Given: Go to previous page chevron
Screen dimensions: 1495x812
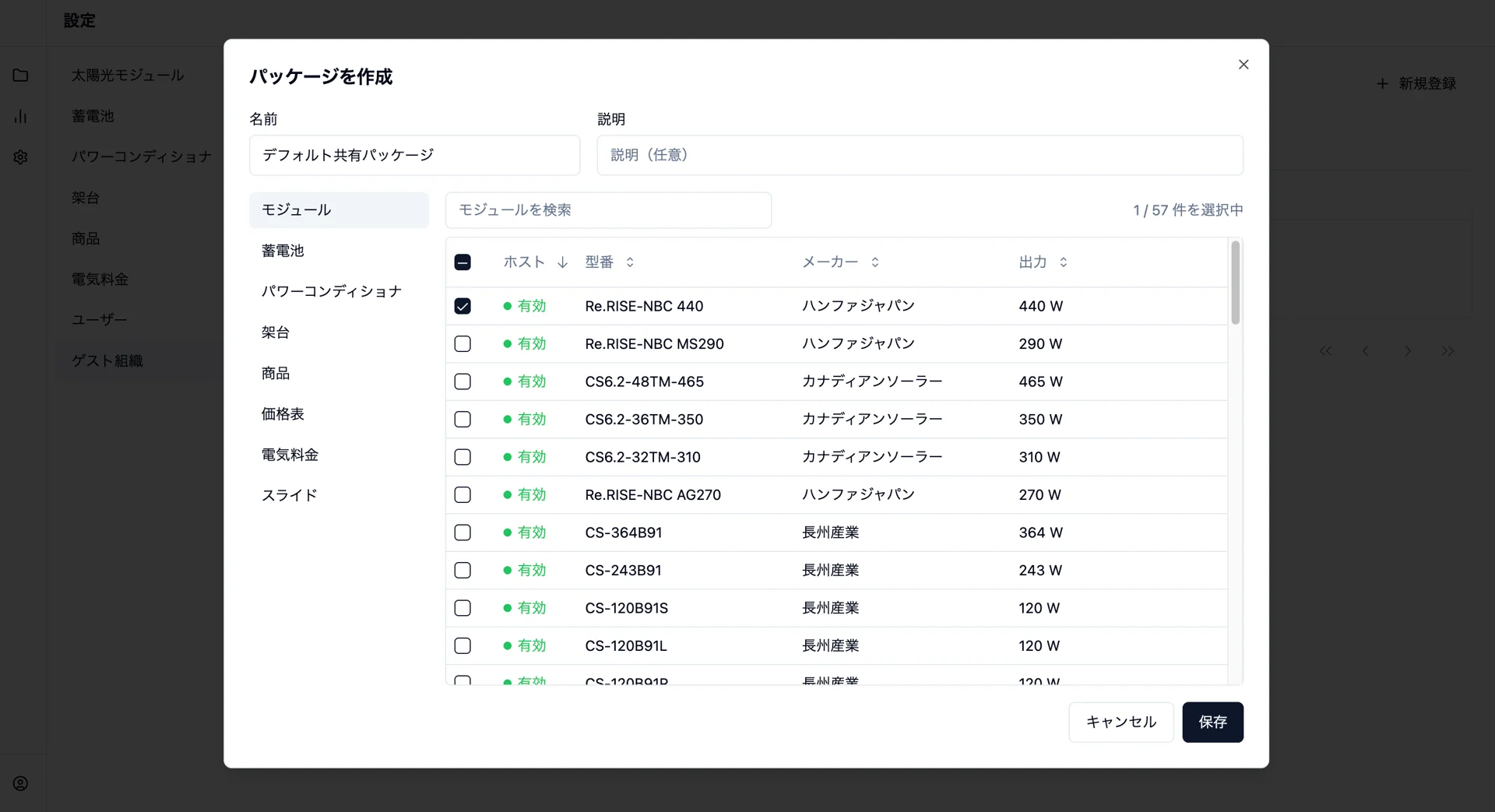Looking at the screenshot, I should (x=1366, y=351).
